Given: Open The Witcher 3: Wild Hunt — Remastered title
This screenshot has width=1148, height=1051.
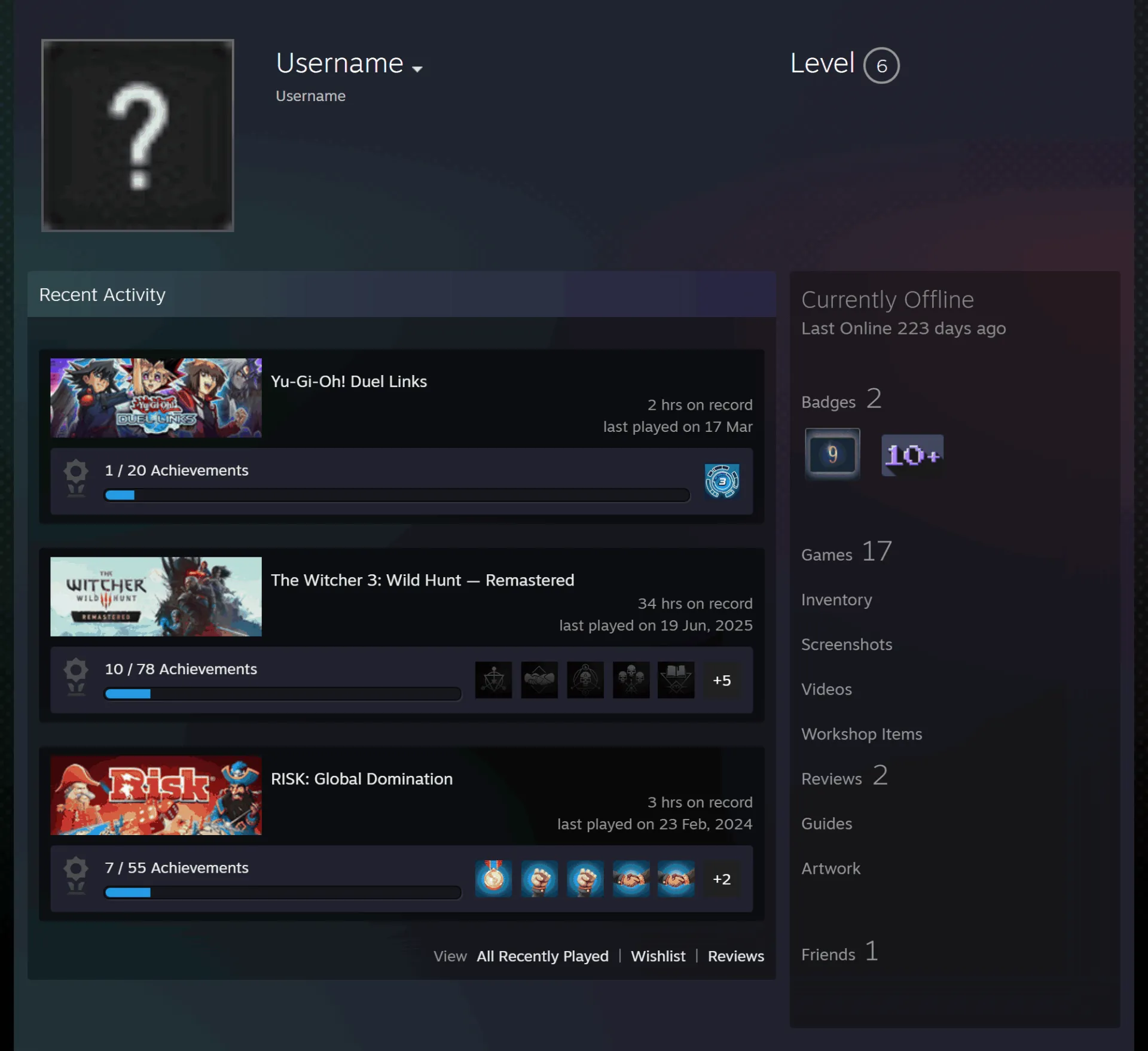Looking at the screenshot, I should tap(422, 580).
